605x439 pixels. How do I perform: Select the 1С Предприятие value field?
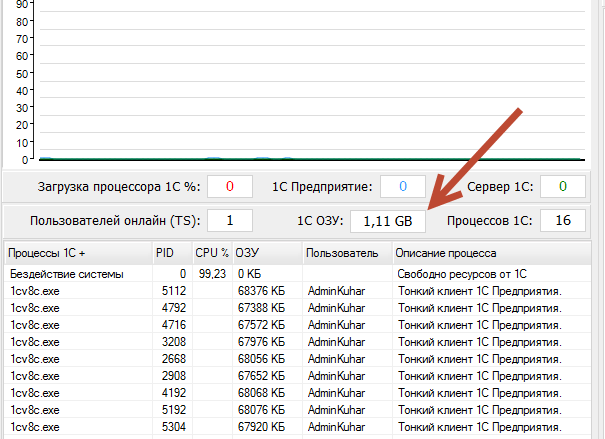tap(402, 186)
